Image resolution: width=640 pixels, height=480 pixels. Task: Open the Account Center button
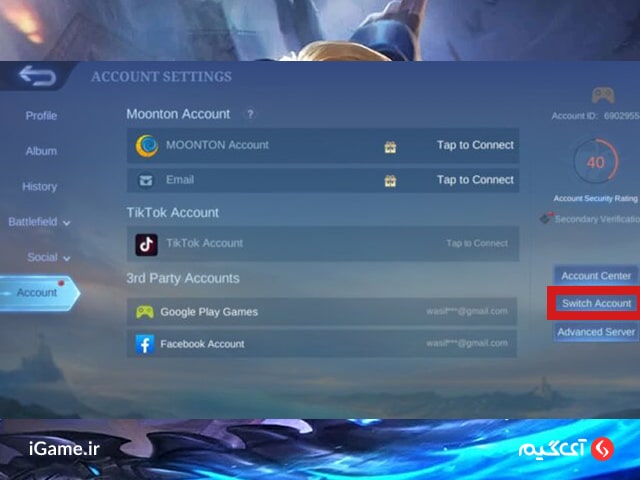point(596,276)
